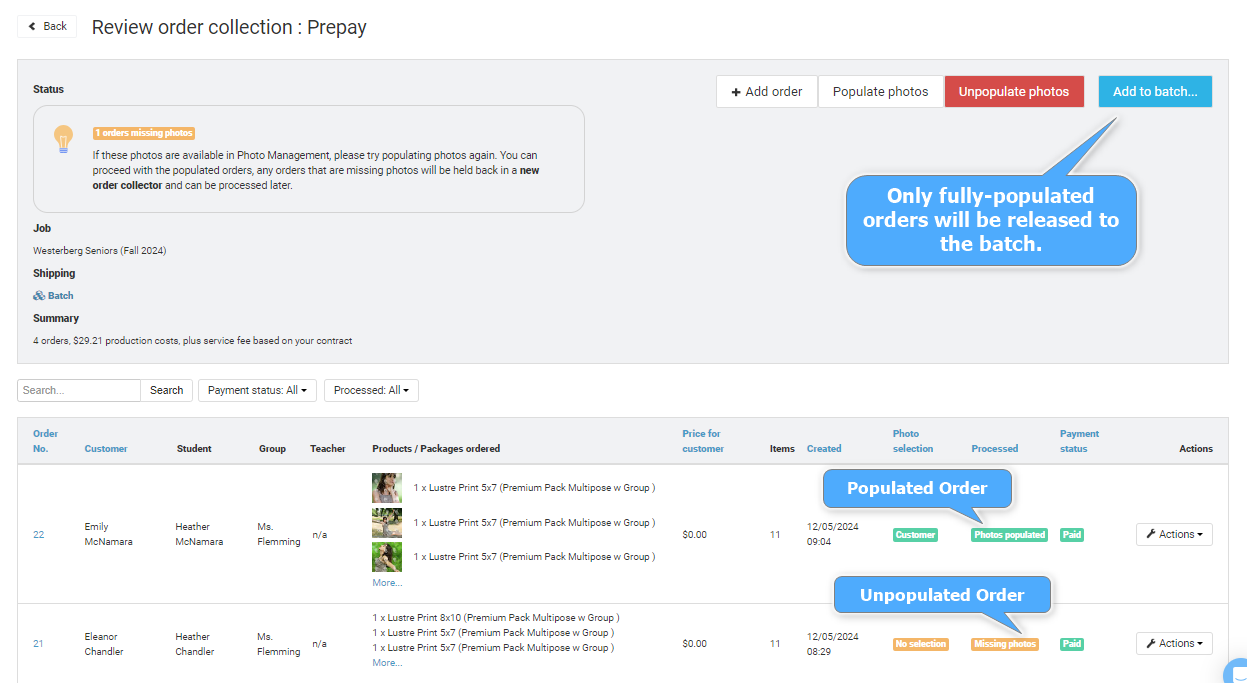This screenshot has width=1247, height=683.
Task: Click the red Unpopulate photos button
Action: coord(1014,91)
